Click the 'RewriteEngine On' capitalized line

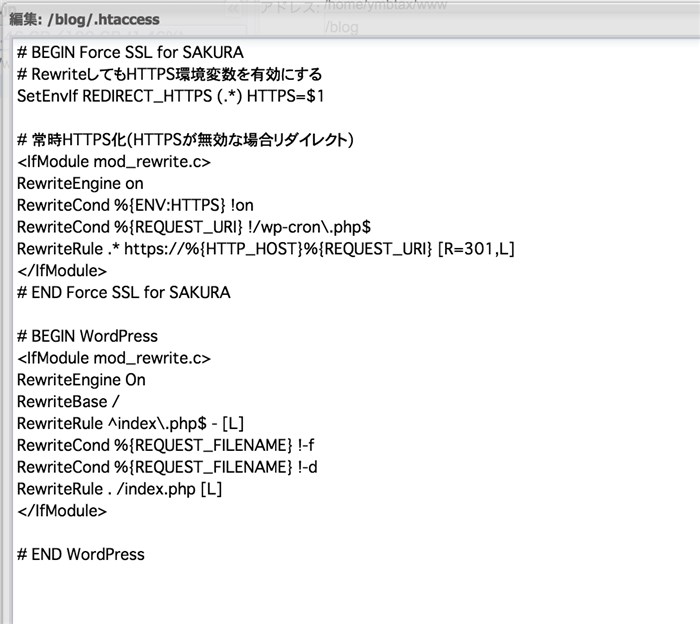tap(81, 380)
